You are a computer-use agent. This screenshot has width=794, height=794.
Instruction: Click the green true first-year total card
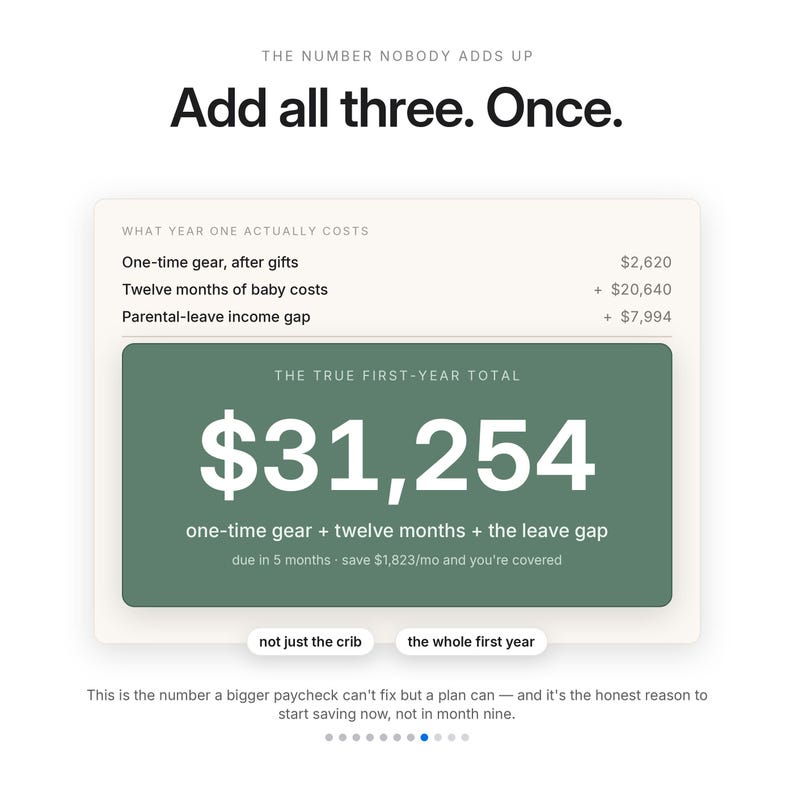tap(397, 475)
